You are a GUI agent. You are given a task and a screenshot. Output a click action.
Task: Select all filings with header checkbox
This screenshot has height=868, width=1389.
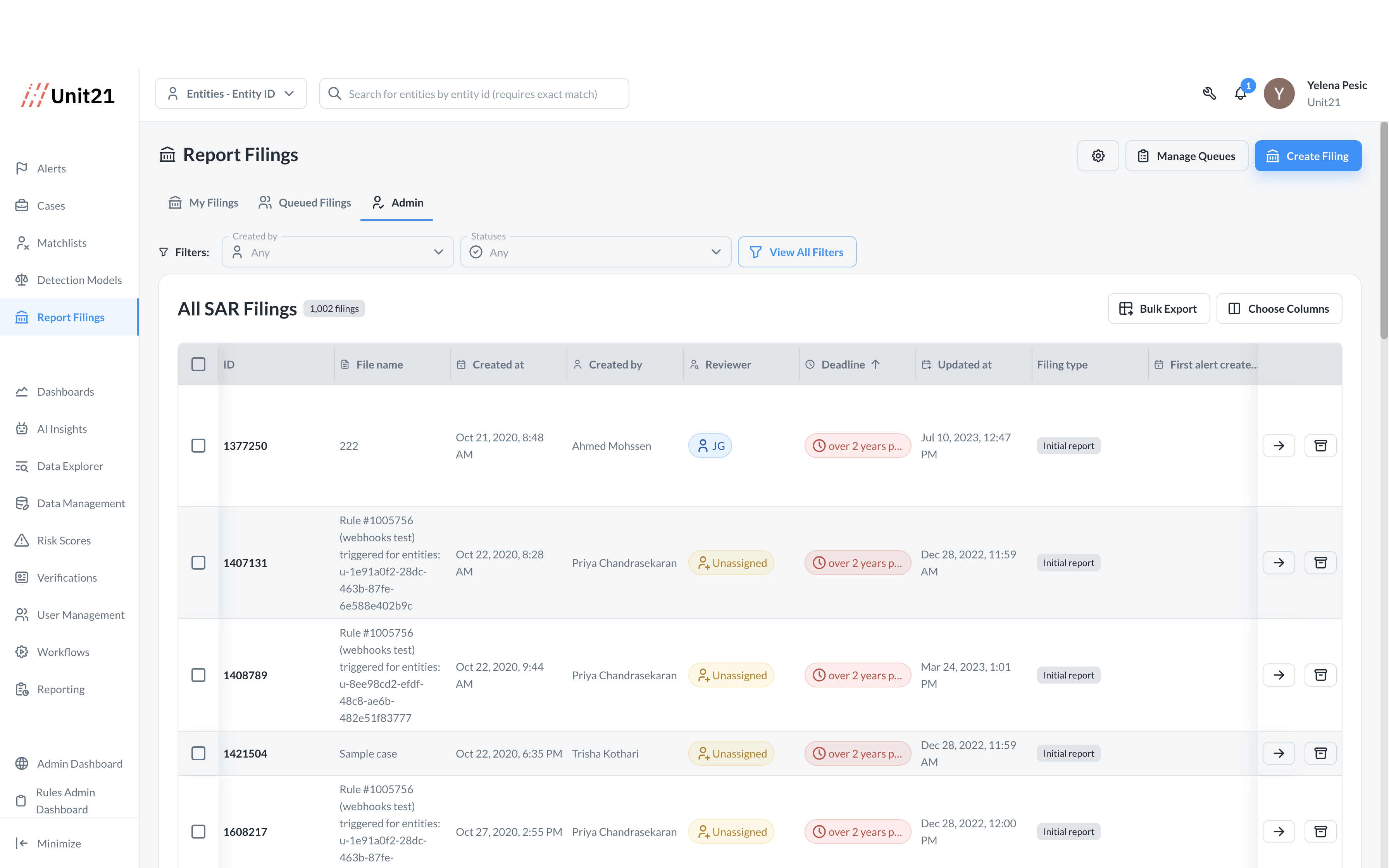pos(198,365)
